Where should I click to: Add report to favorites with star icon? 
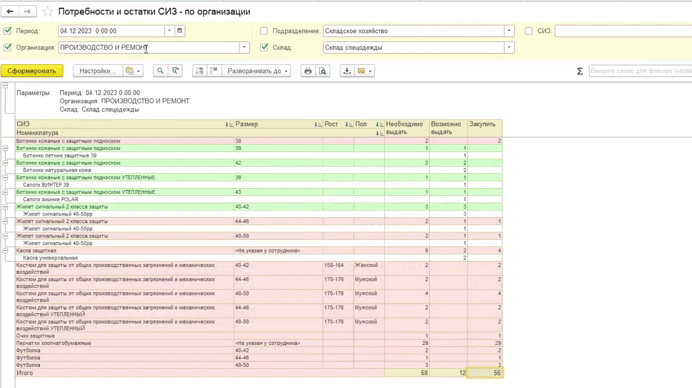pos(48,12)
